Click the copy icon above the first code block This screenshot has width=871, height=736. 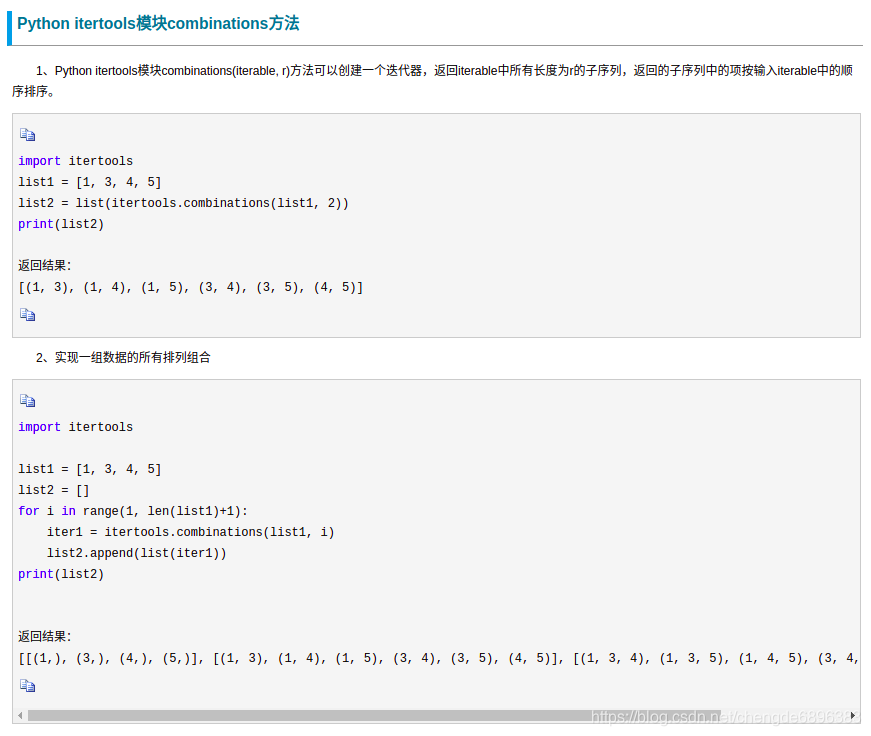coord(27,134)
